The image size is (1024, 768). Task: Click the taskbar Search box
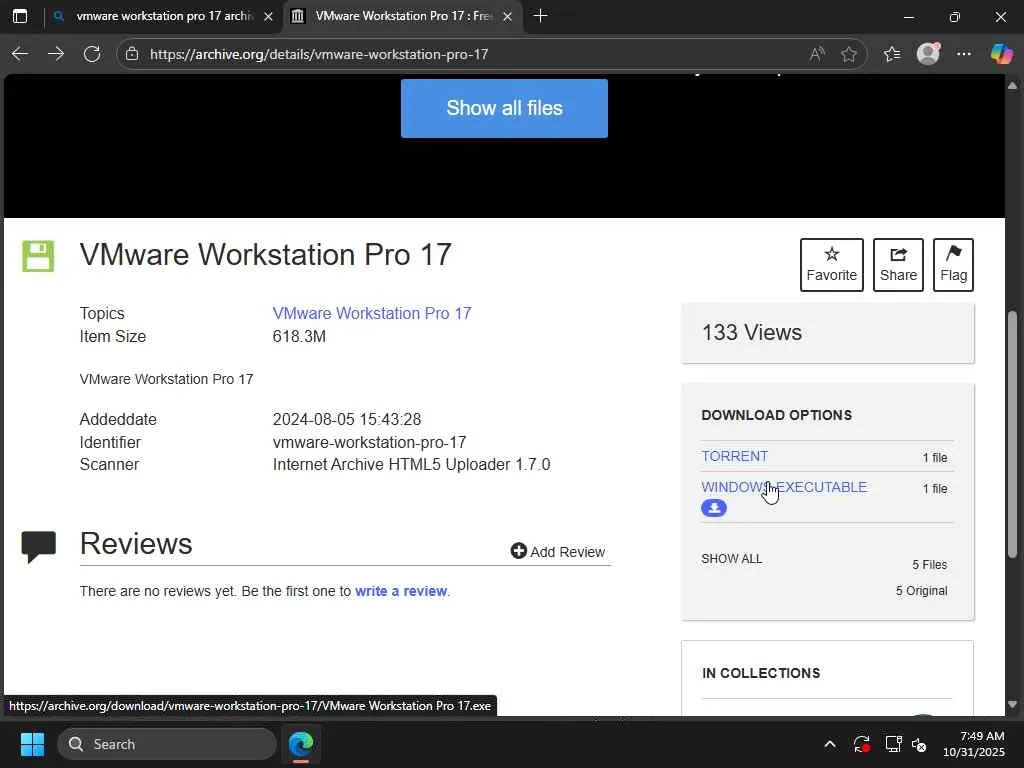tap(167, 744)
